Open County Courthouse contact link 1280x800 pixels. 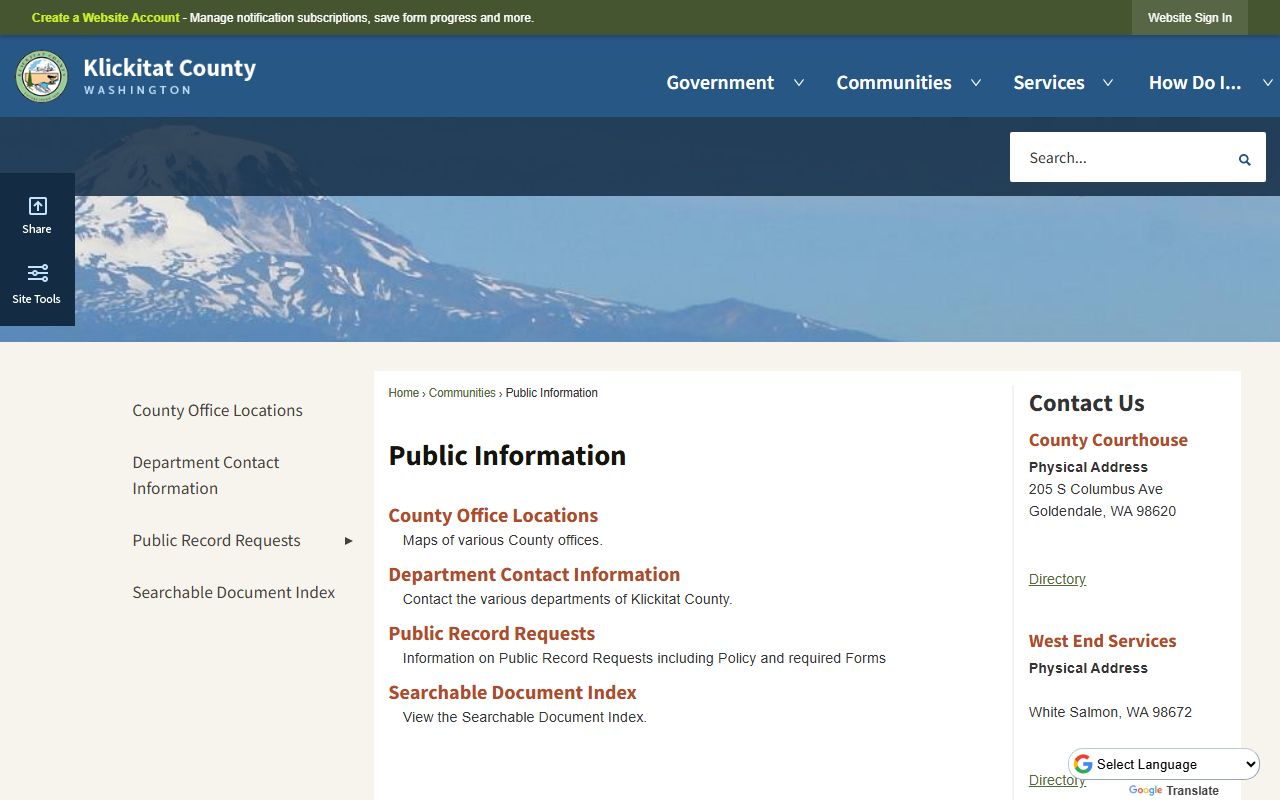[x=1108, y=440]
